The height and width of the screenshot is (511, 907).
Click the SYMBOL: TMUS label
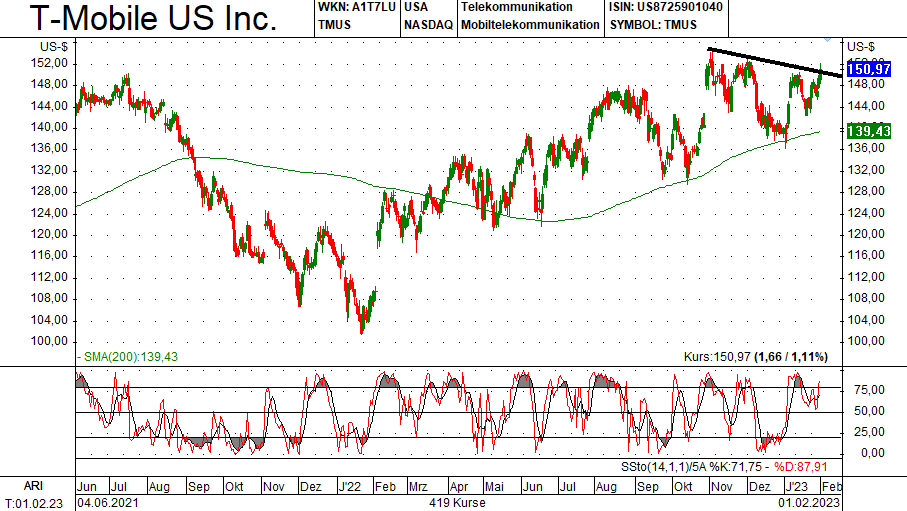click(653, 25)
